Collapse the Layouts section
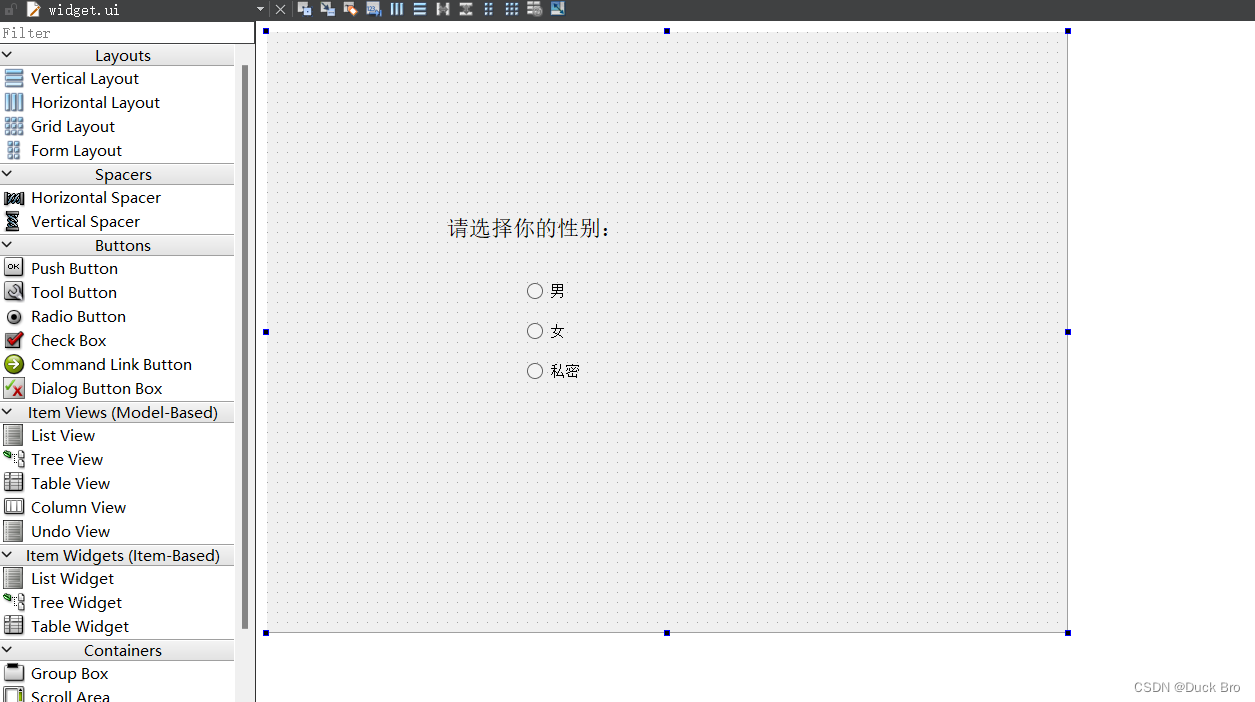 click(122, 55)
